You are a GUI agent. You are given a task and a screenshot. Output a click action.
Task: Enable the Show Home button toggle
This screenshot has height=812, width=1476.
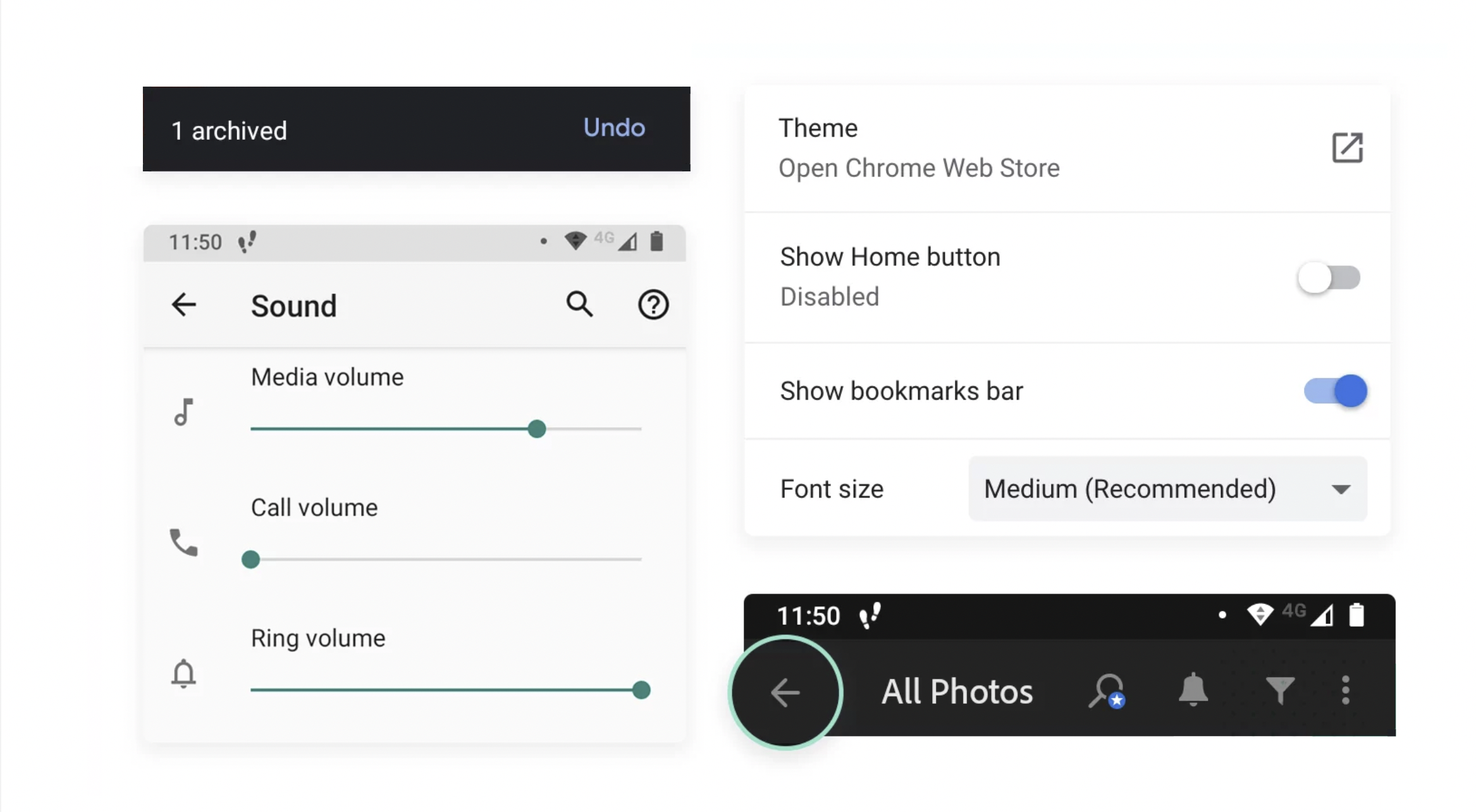1329,278
